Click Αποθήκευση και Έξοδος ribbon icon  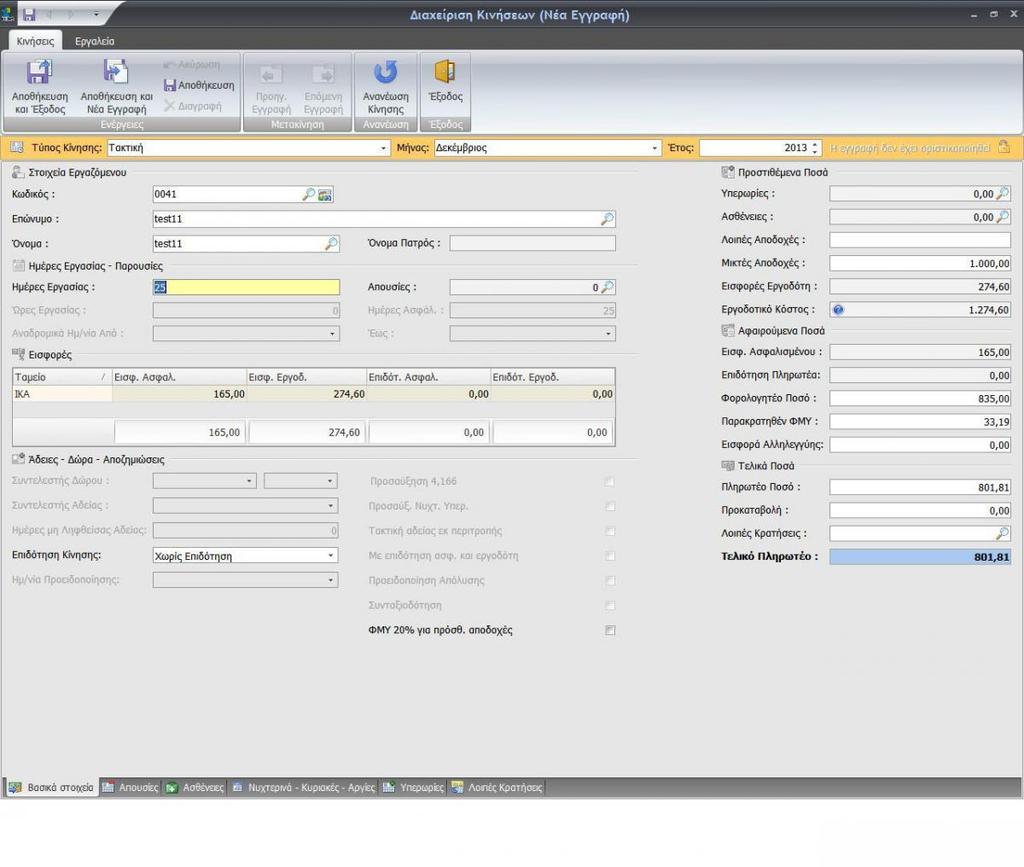(x=39, y=72)
